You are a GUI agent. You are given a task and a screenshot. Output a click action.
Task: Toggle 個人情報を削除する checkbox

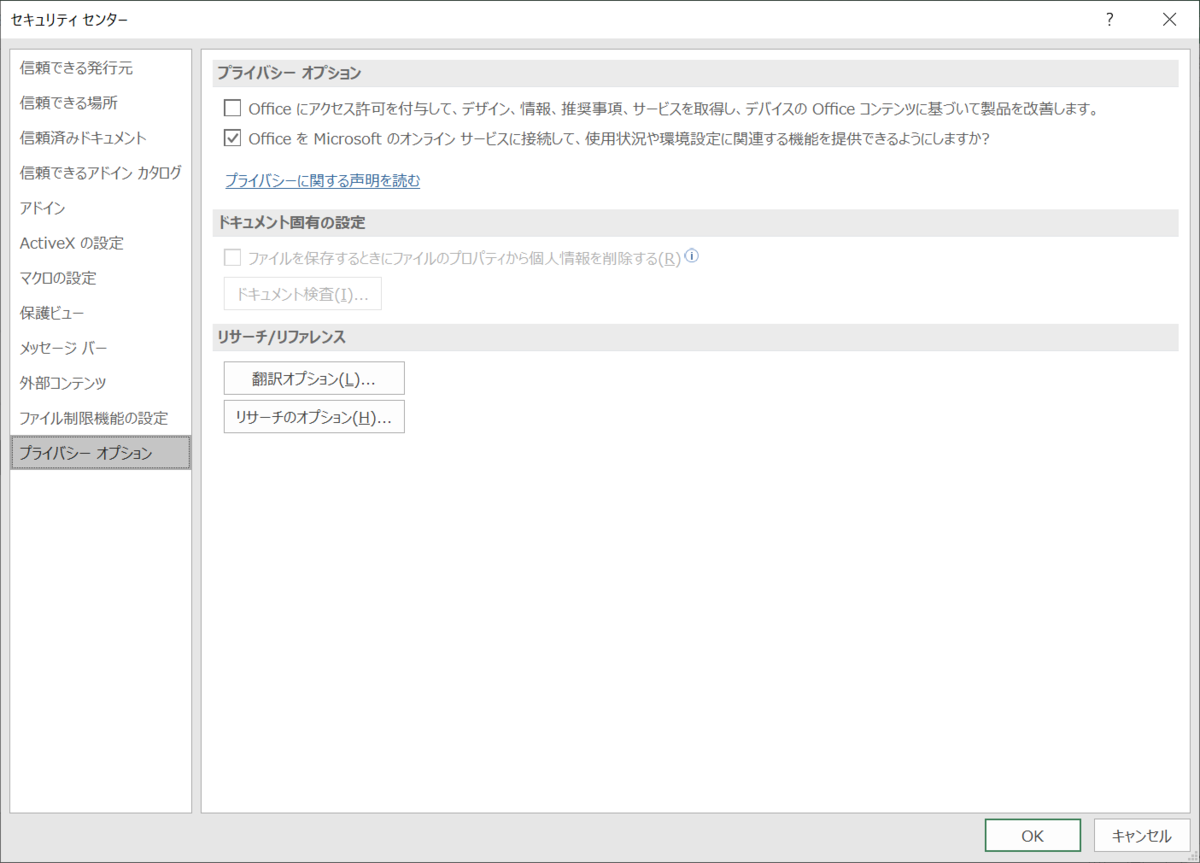[x=232, y=258]
